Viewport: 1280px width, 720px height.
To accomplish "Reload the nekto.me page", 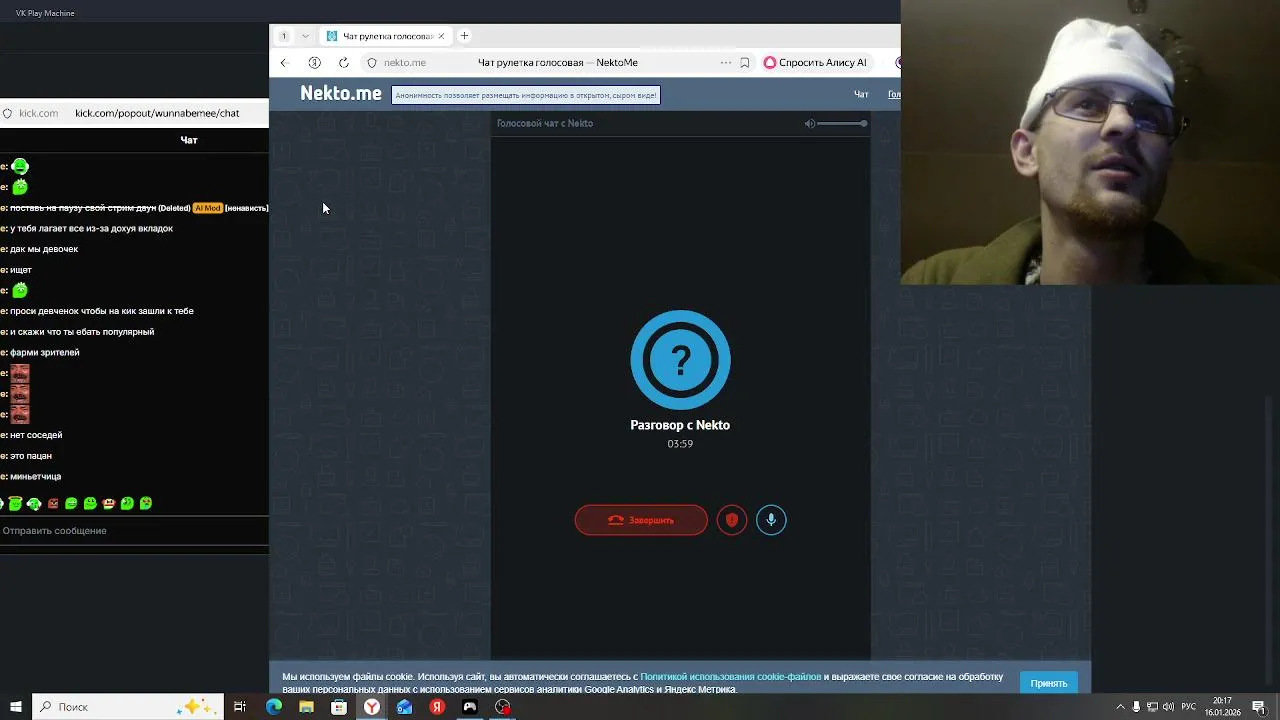I will pyautogui.click(x=344, y=62).
